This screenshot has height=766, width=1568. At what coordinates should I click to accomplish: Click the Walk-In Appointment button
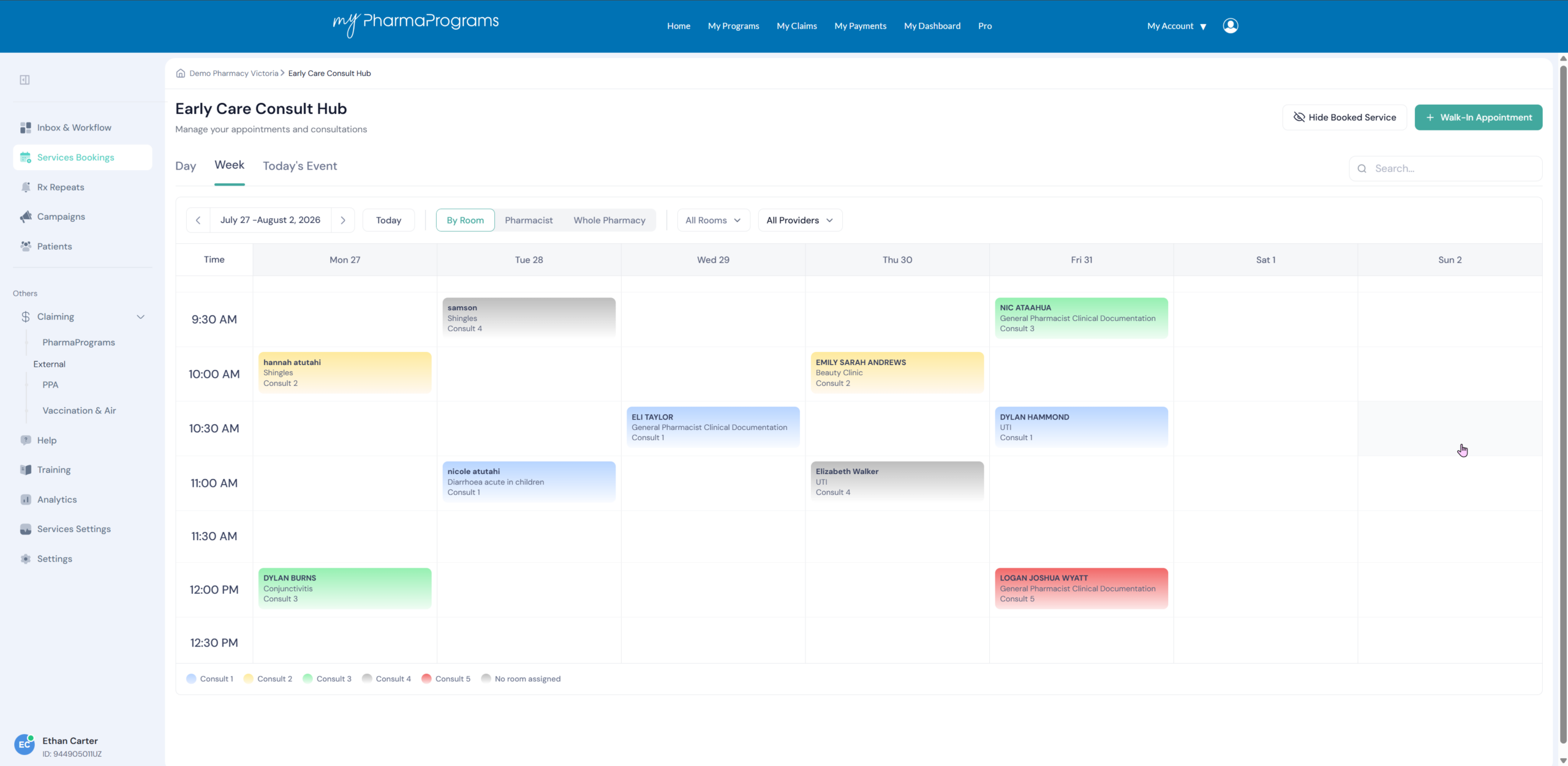pos(1479,118)
